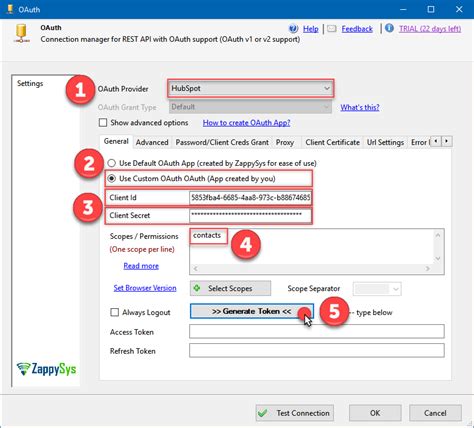Select Settings in the left pane
Viewport: 474px width, 428px height.
30,83
